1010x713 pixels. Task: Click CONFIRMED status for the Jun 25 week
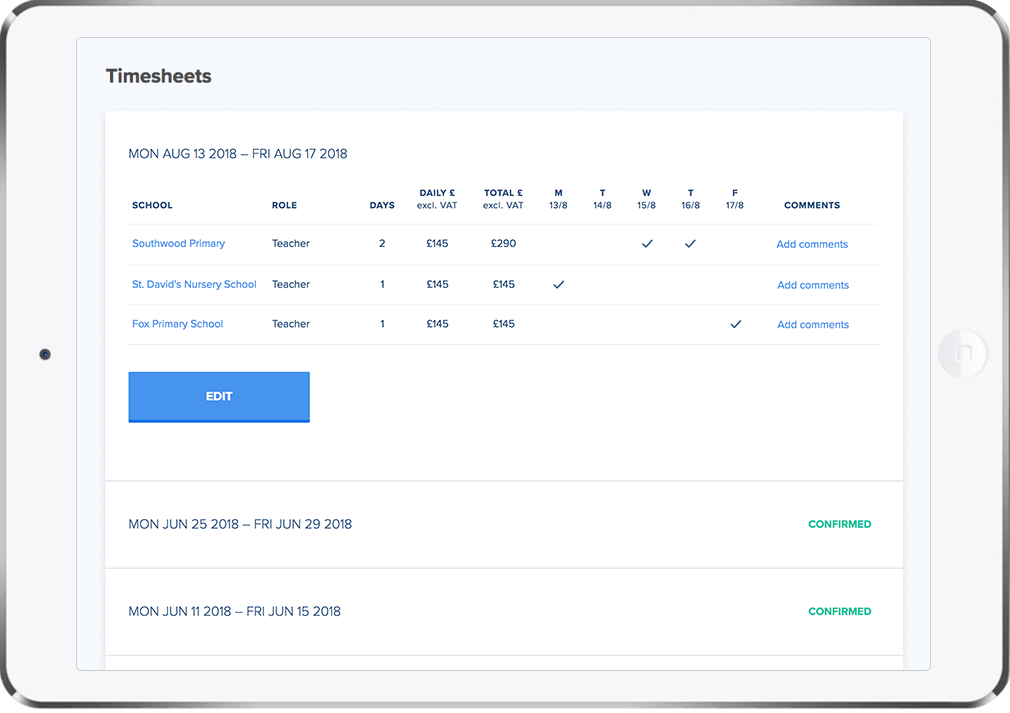coord(839,524)
